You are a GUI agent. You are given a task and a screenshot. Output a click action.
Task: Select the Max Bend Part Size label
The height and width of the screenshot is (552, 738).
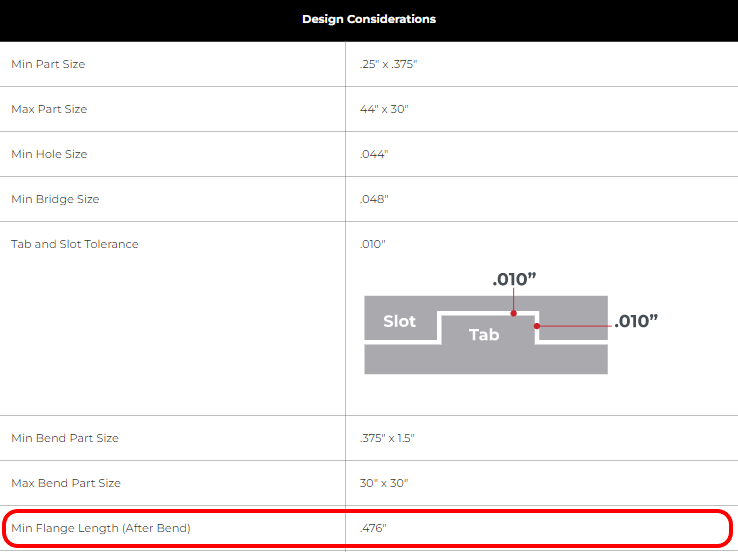pyautogui.click(x=66, y=483)
